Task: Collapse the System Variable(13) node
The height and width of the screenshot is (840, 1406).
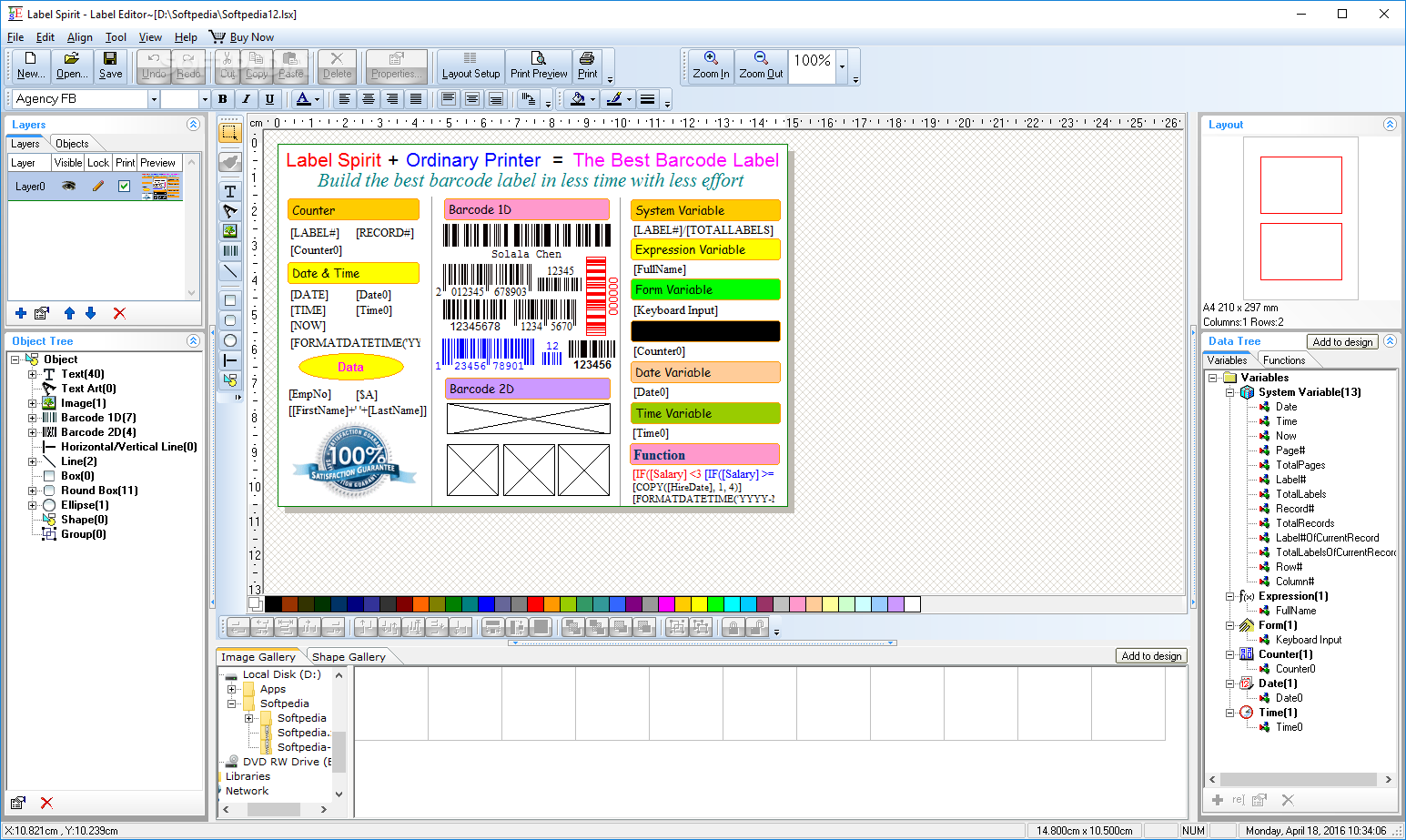Action: [x=1229, y=392]
